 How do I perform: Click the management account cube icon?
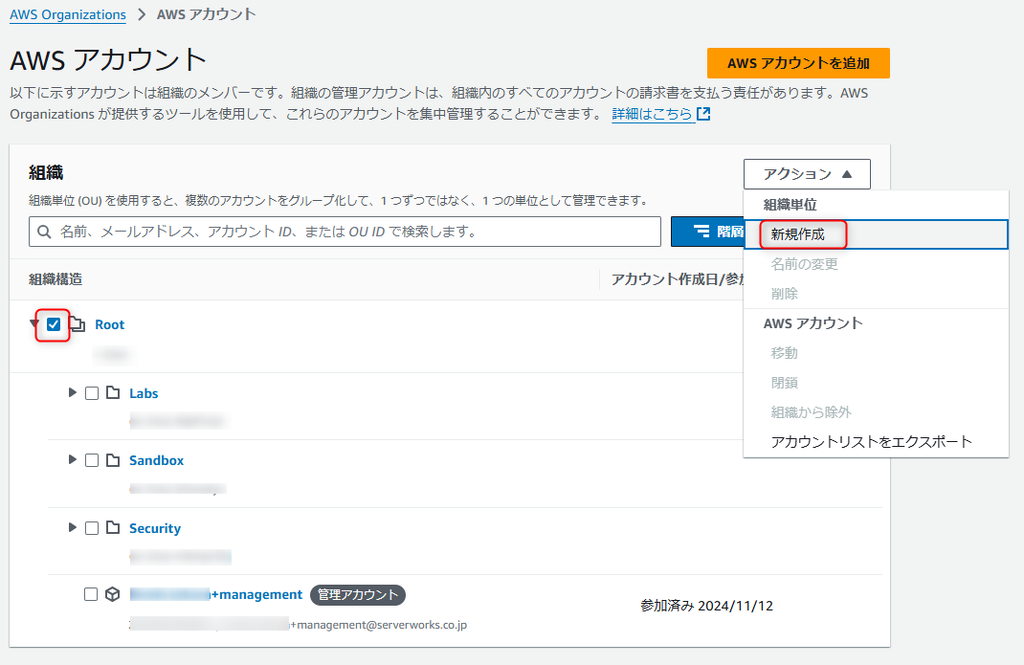coord(112,594)
